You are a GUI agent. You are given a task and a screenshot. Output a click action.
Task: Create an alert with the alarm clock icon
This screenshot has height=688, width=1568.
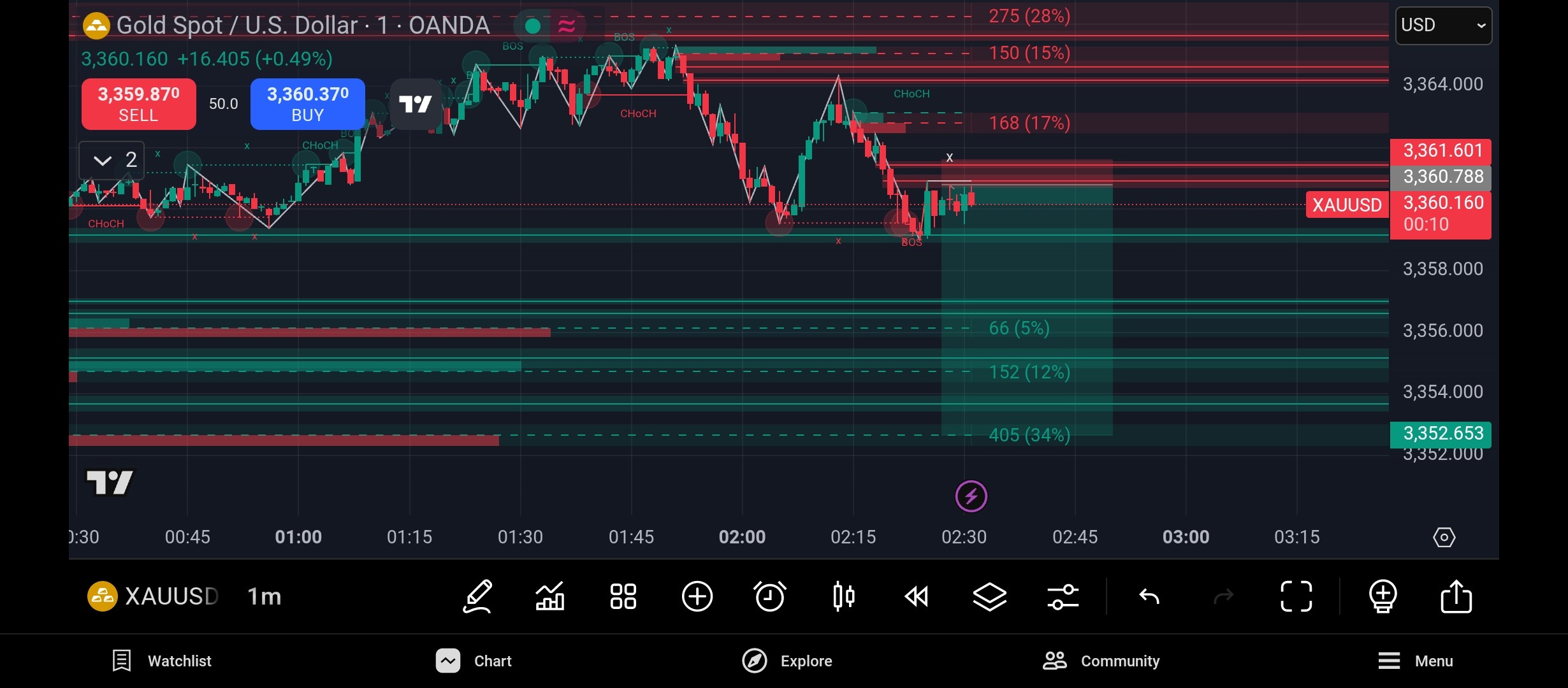(769, 597)
